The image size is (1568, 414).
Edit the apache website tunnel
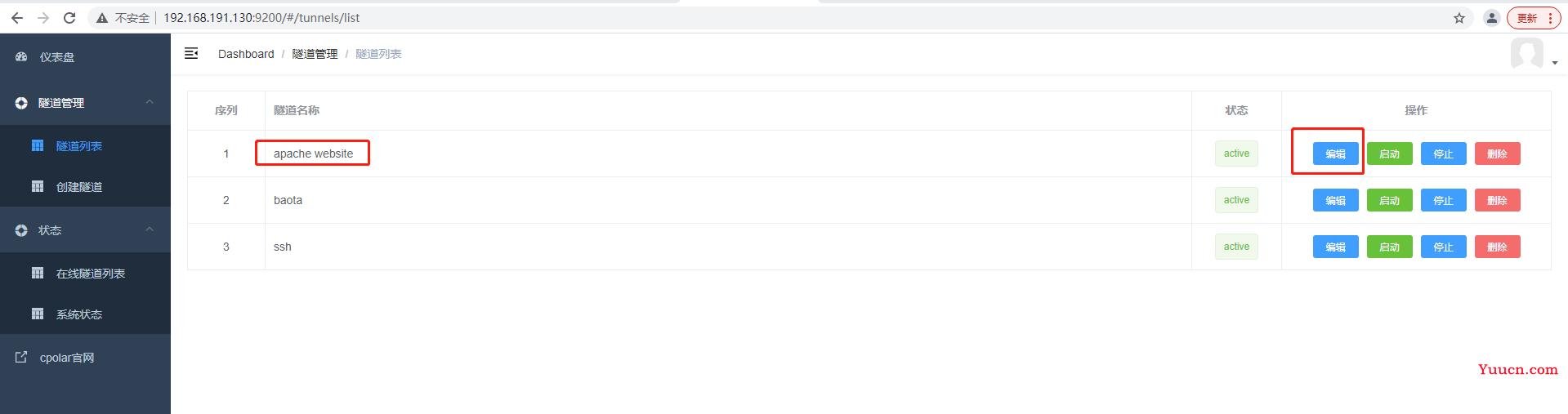1335,154
